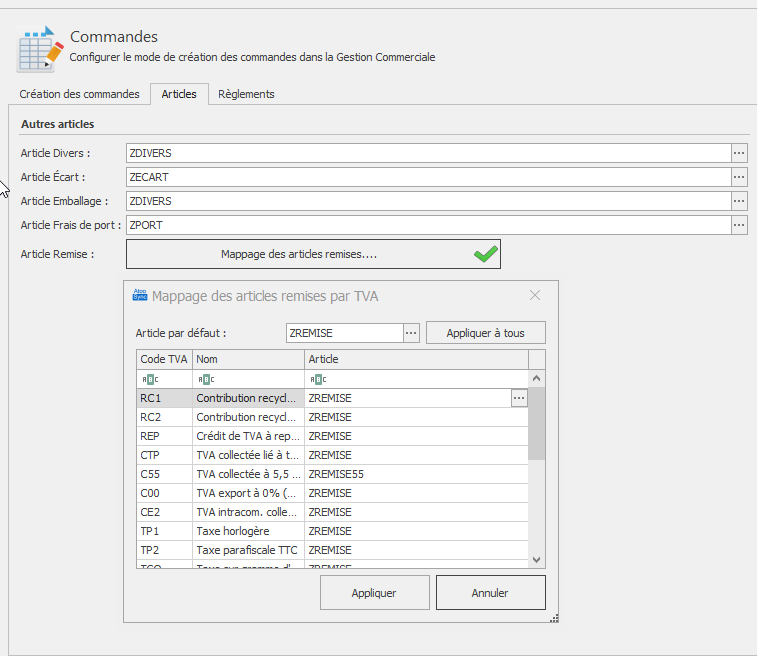Click the Appliquer button

[374, 593]
